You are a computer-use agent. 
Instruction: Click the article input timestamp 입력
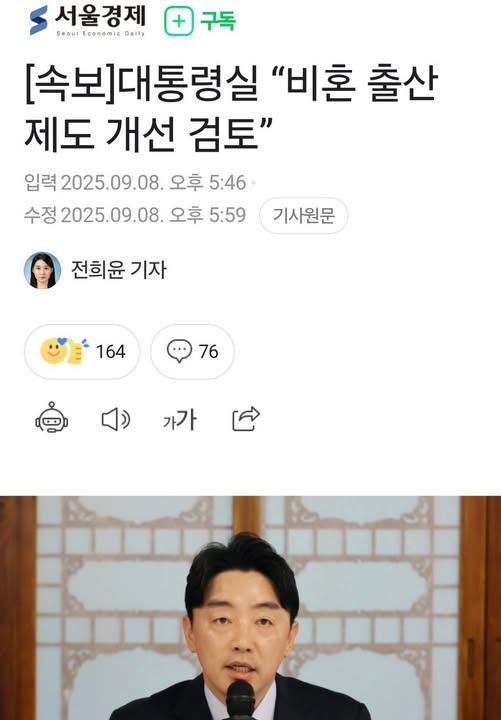(135, 183)
